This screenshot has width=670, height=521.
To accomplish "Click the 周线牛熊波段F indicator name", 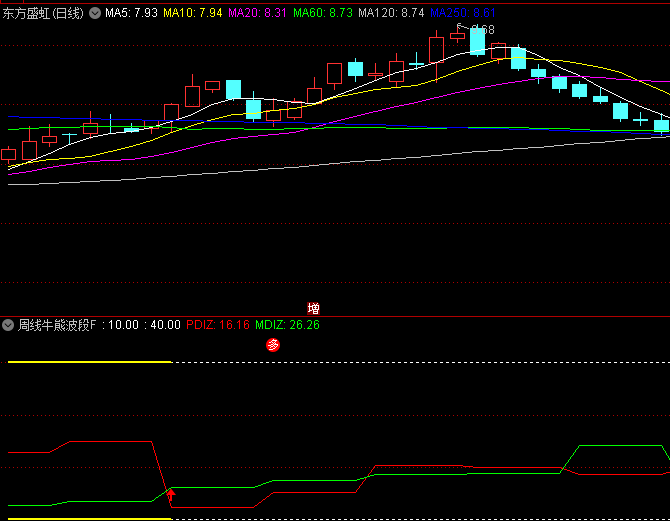I will [60, 325].
